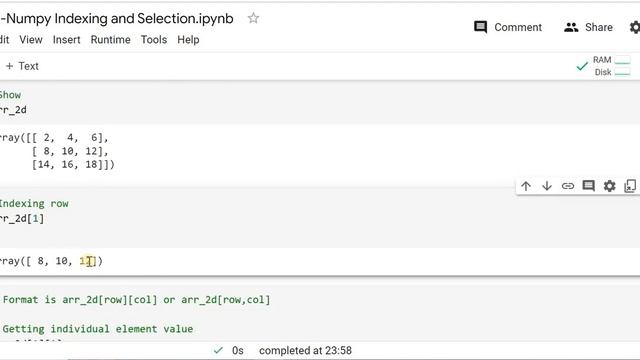Image resolution: width=640 pixels, height=360 pixels.
Task: Click the 'Getting individual element value' comment
Action: coord(98,329)
